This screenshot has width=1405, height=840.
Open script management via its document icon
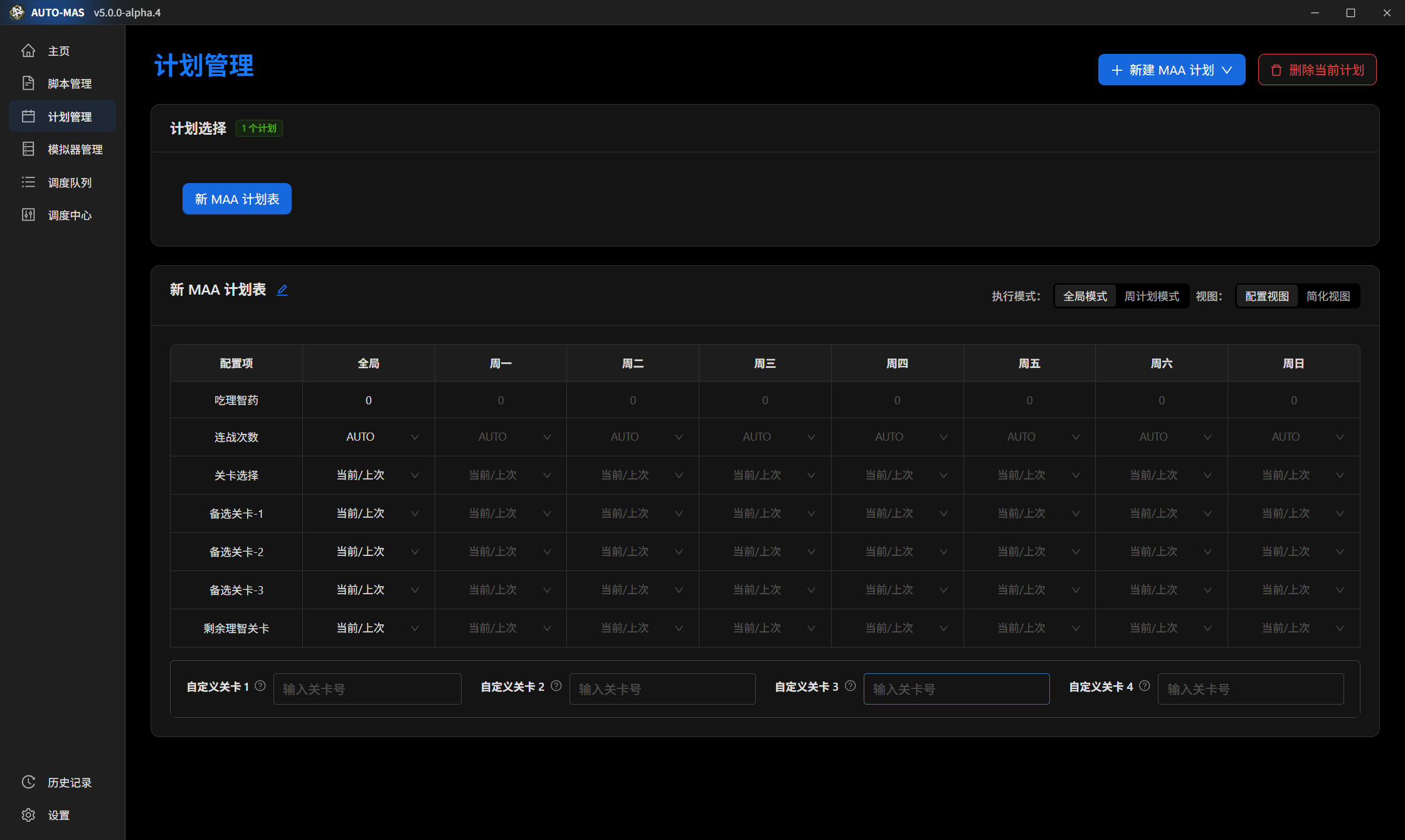pos(28,83)
